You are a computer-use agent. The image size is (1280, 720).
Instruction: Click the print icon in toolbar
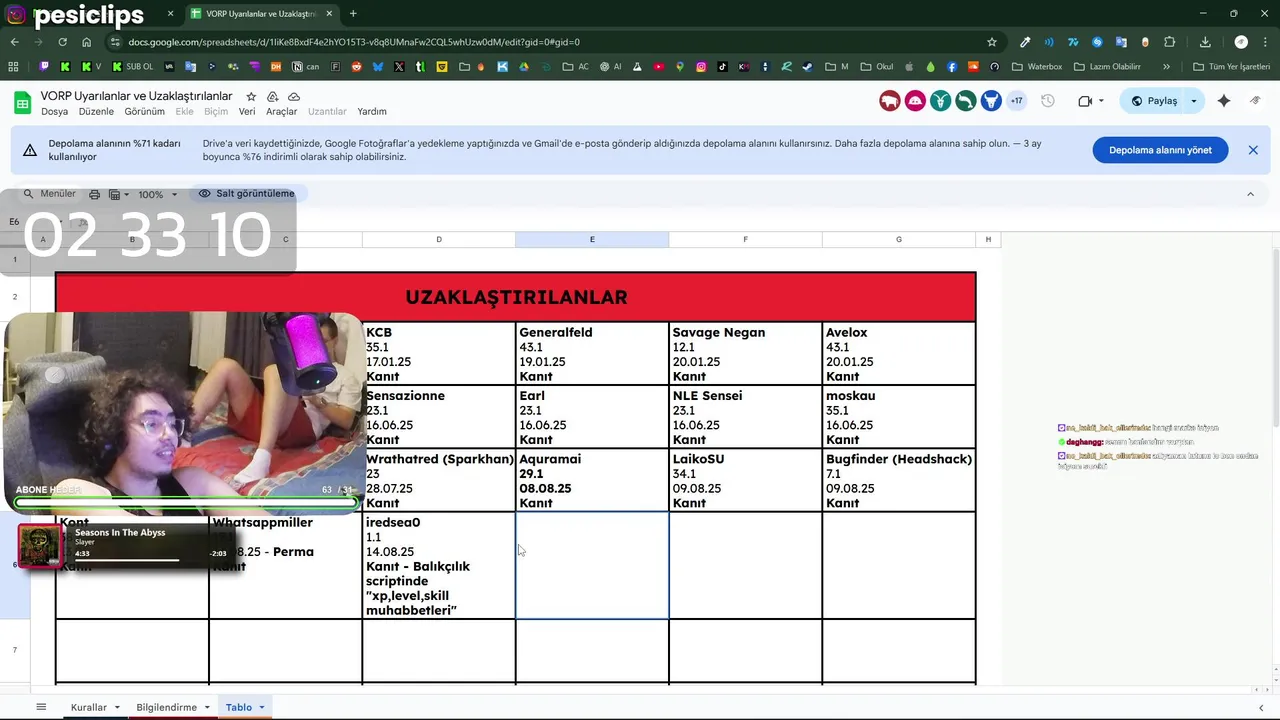95,194
